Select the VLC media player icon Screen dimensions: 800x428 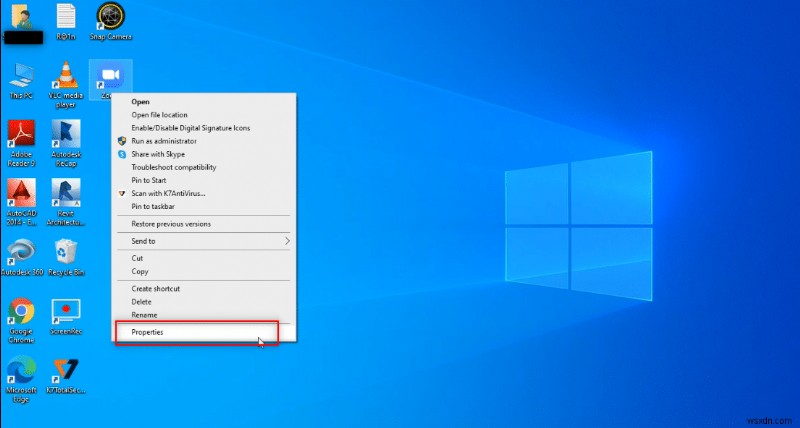click(x=66, y=84)
